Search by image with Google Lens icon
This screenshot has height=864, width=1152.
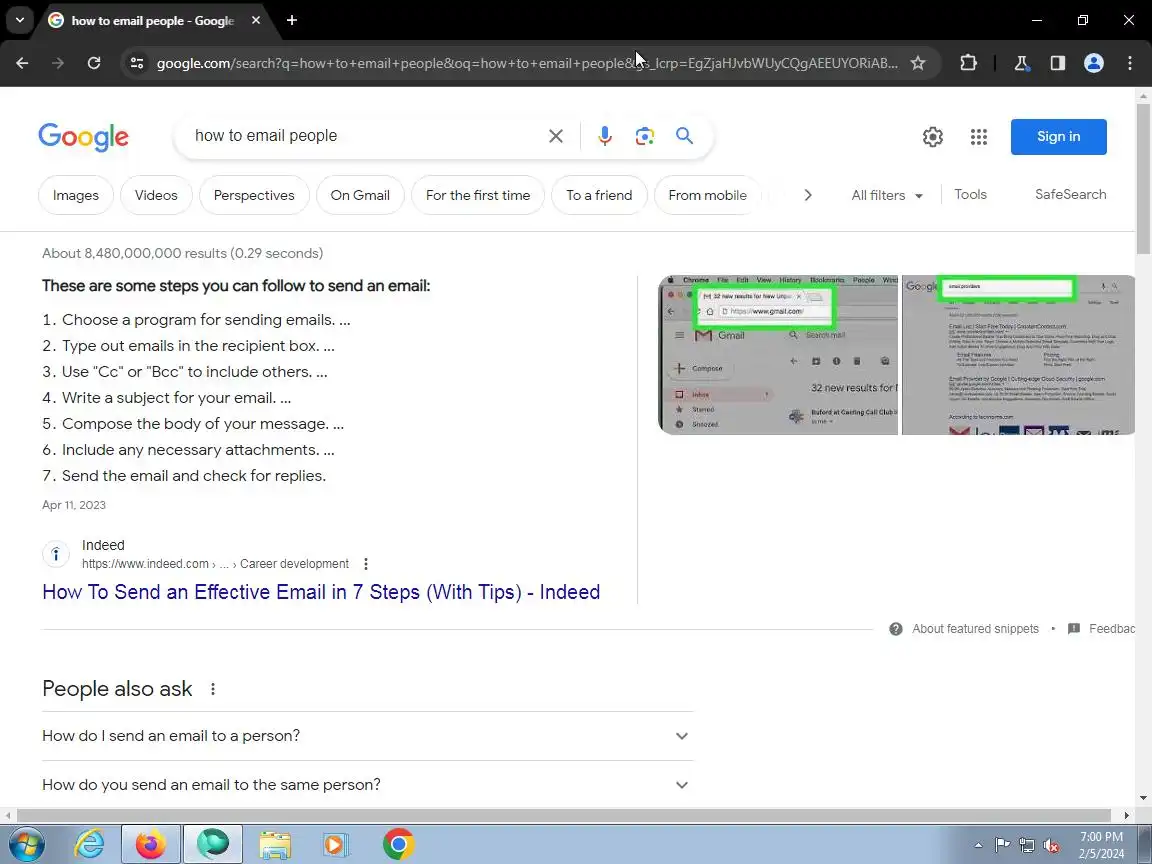tap(644, 136)
